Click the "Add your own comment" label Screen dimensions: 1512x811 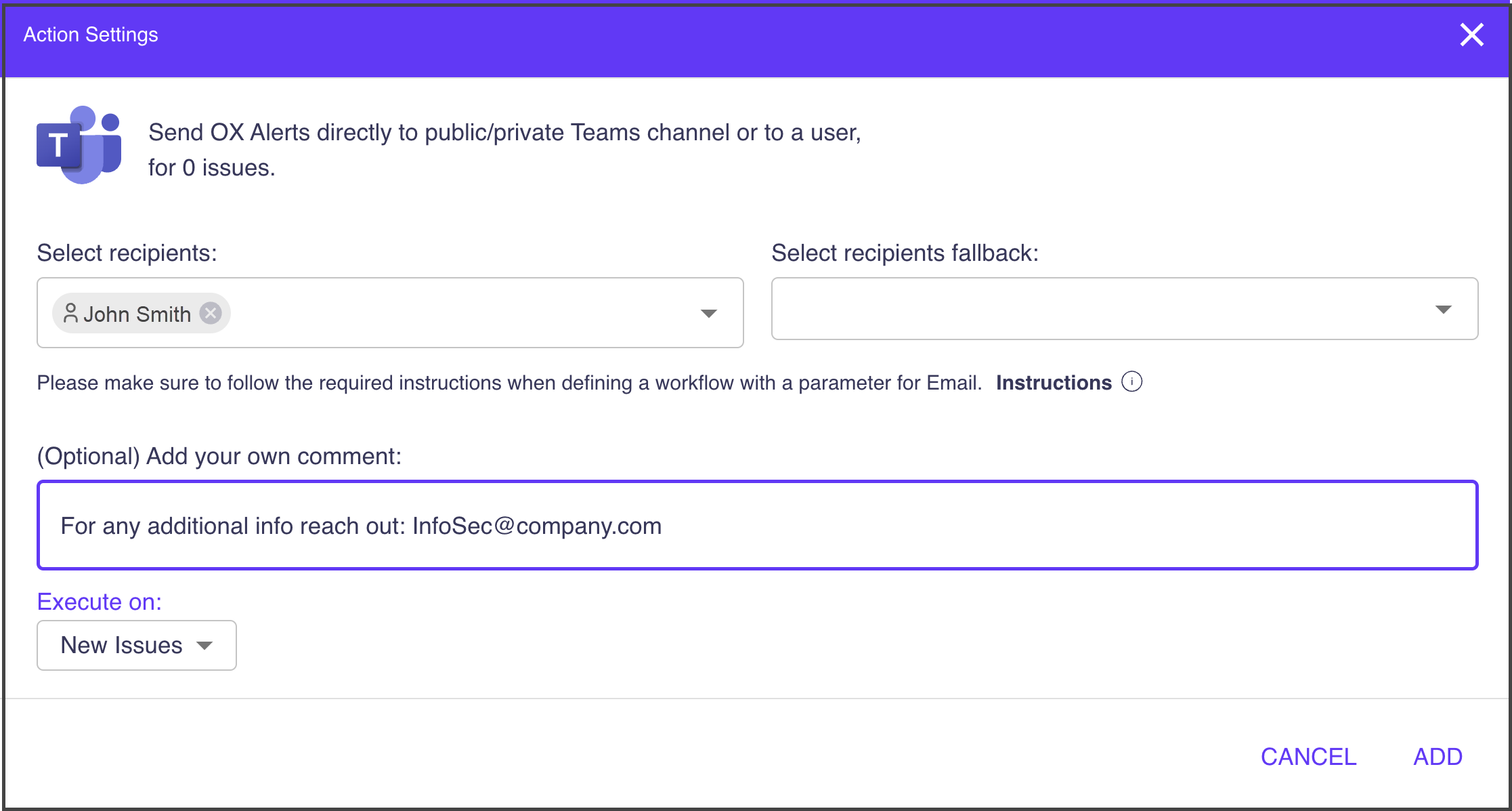pyautogui.click(x=219, y=456)
